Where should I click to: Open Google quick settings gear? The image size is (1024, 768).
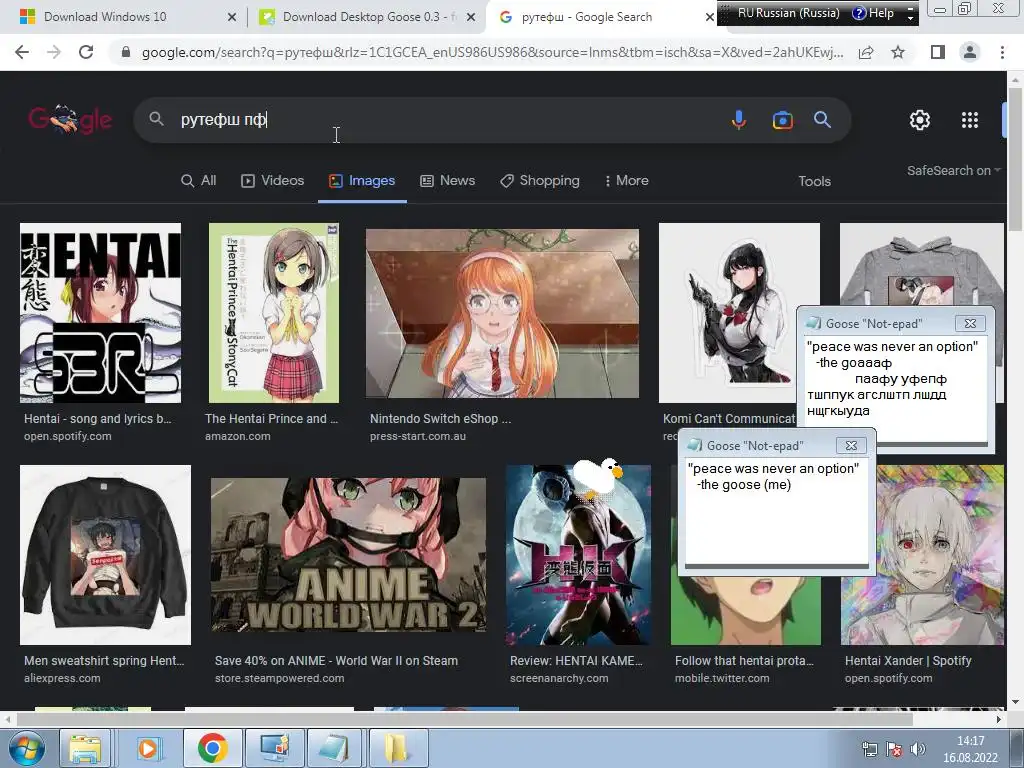tap(920, 120)
